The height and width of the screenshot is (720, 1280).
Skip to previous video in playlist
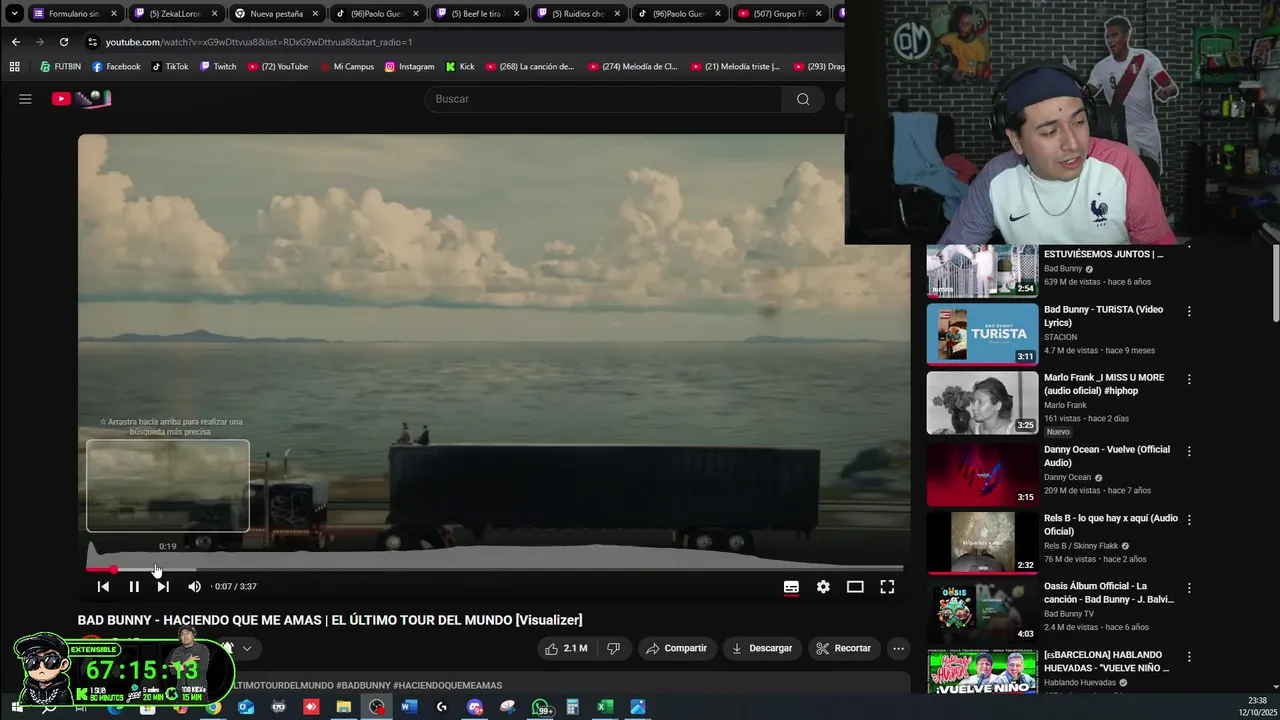[x=103, y=587]
